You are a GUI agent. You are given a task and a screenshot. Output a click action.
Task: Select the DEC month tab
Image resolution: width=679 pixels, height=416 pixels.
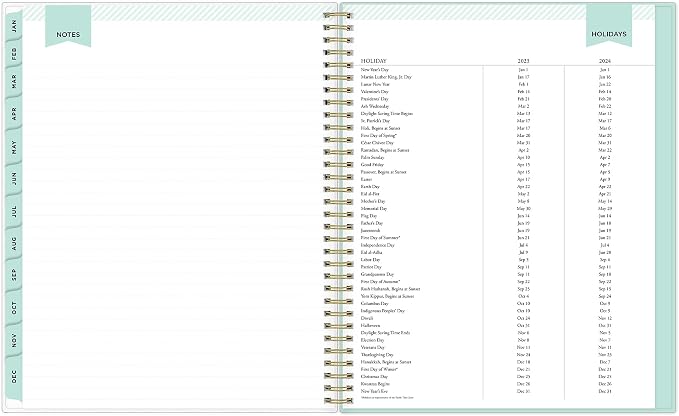click(x=13, y=376)
